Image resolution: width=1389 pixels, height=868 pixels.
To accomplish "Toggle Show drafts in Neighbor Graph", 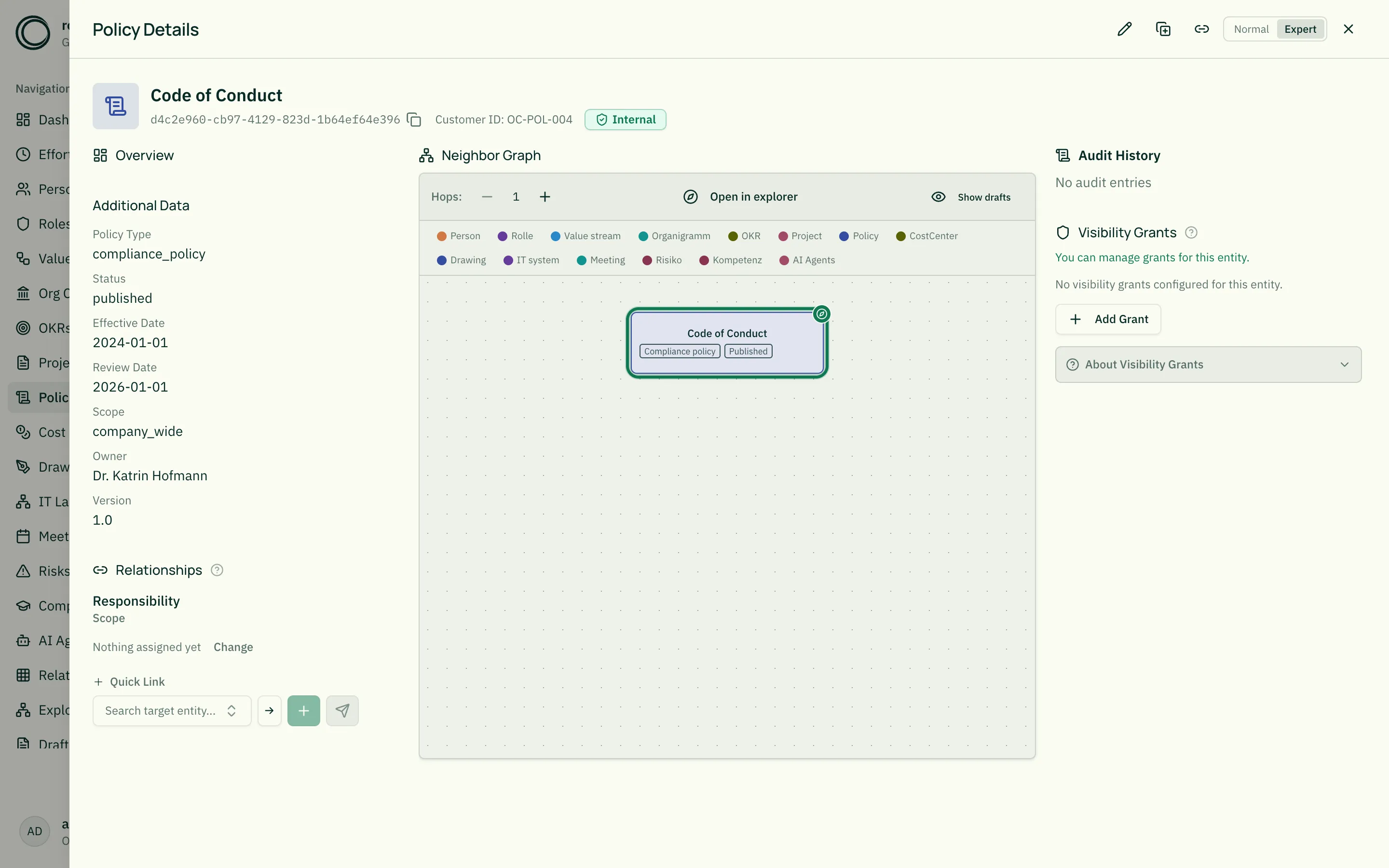I will coord(970,197).
